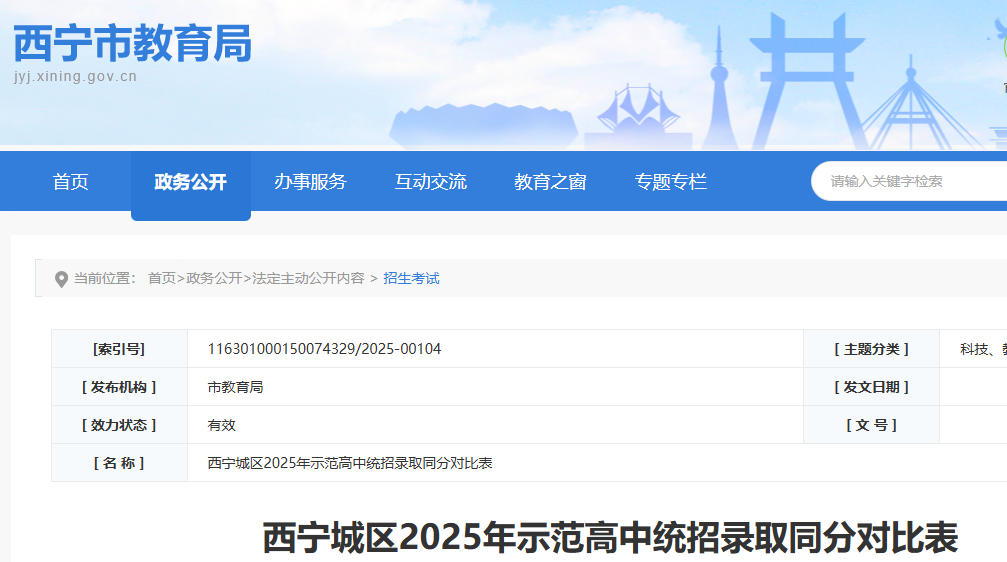Switch to the 教育之窗 section

[x=550, y=182]
